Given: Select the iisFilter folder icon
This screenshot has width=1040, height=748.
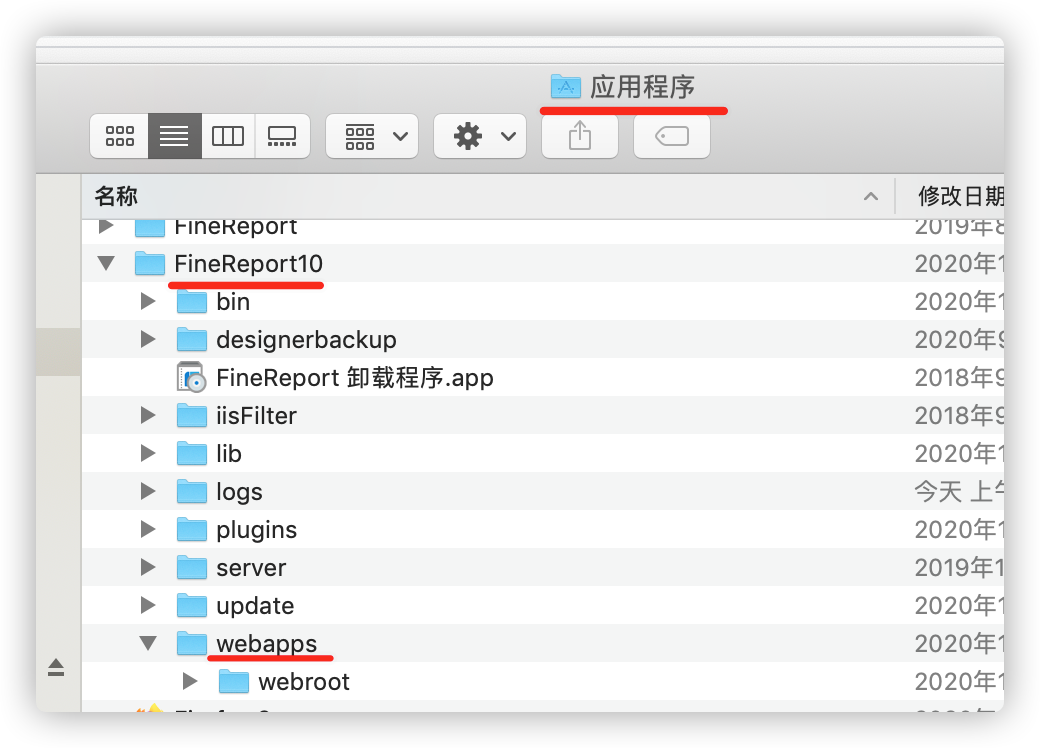Looking at the screenshot, I should coord(192,416).
